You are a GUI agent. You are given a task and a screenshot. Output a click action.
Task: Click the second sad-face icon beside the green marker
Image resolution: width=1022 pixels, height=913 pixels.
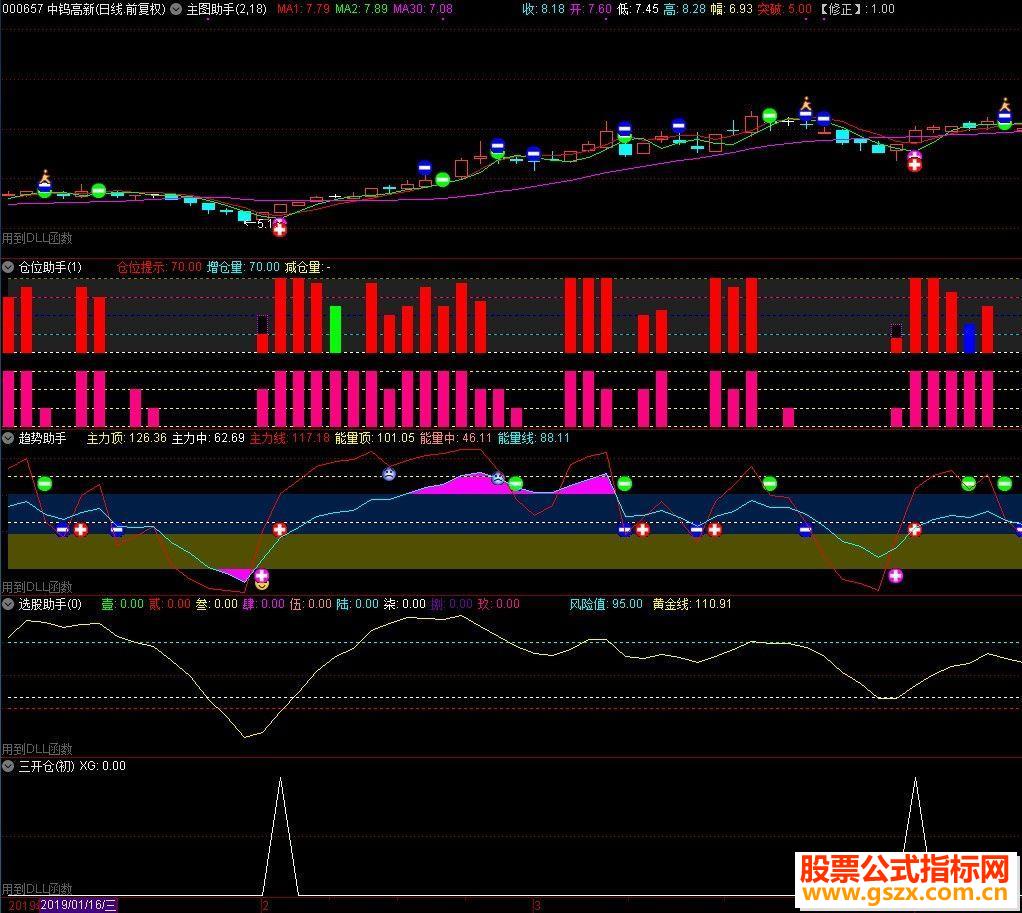click(498, 478)
